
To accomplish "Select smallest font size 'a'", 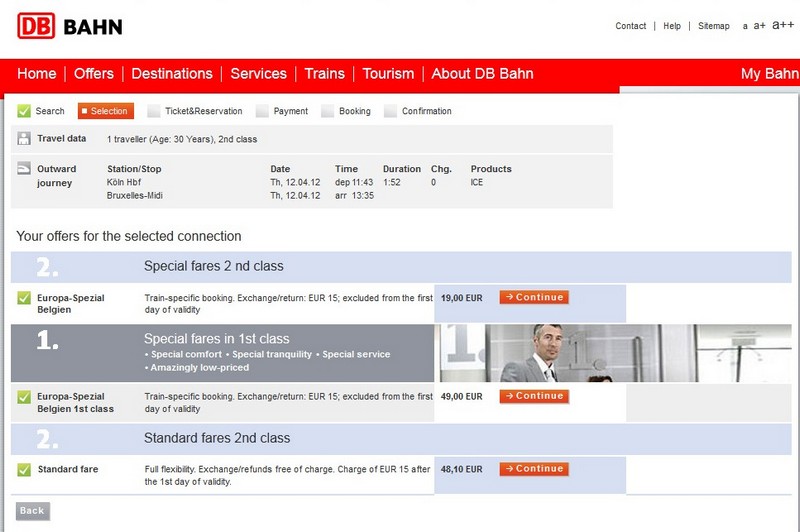I will [x=745, y=26].
